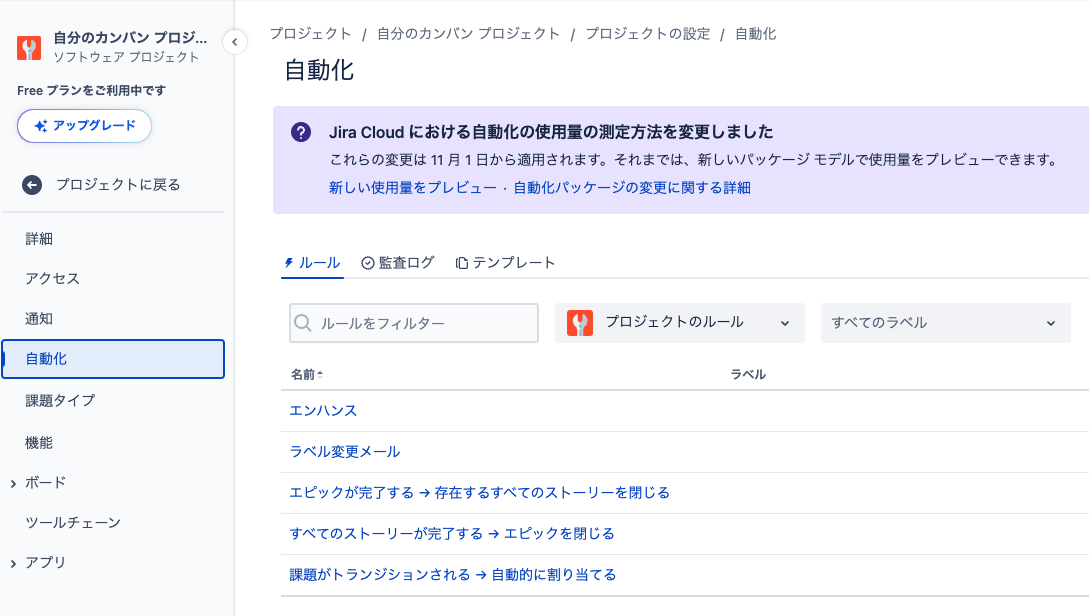Click the search magnifier icon in filter
1089x616 pixels.
click(304, 323)
